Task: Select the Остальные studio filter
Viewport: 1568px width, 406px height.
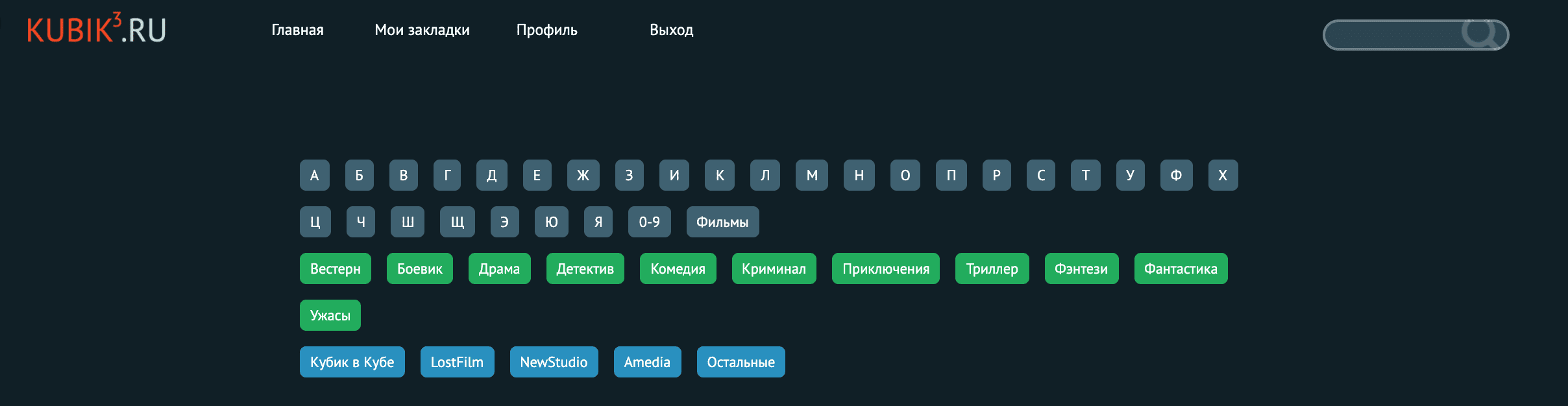Action: (741, 362)
